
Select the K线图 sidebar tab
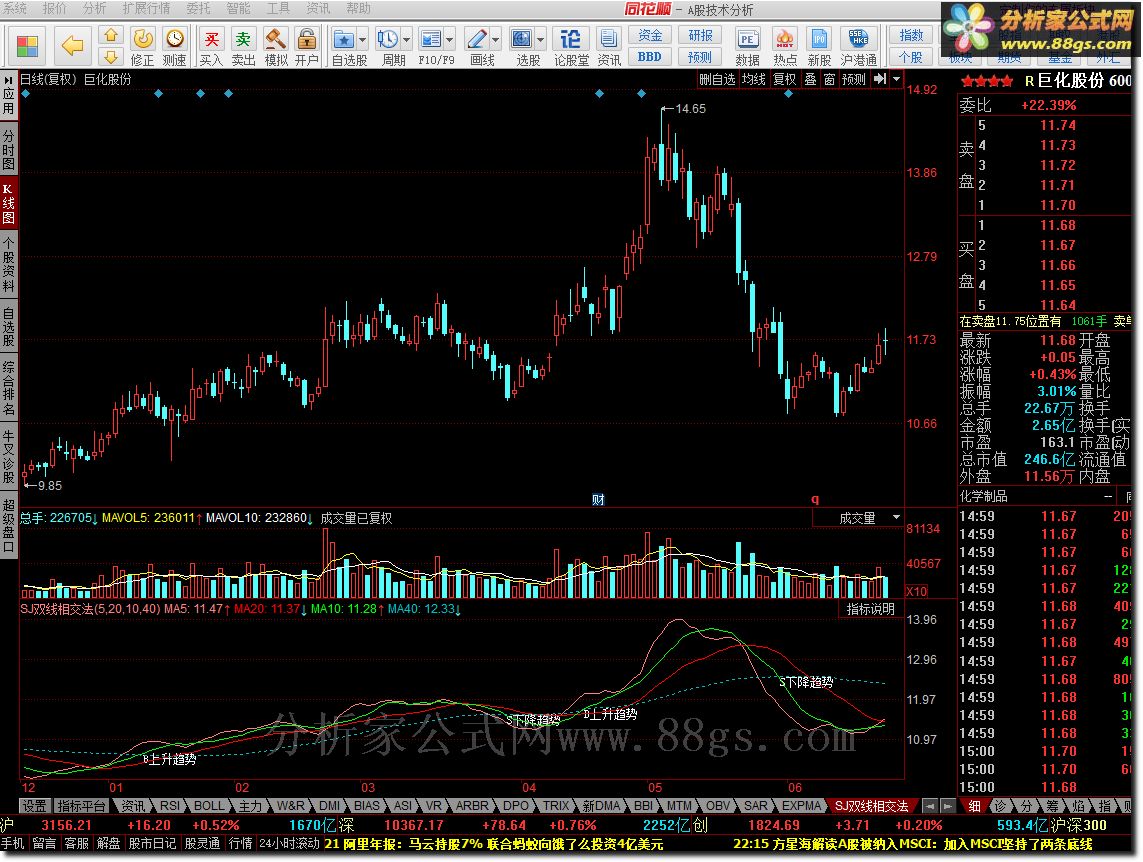[x=9, y=204]
